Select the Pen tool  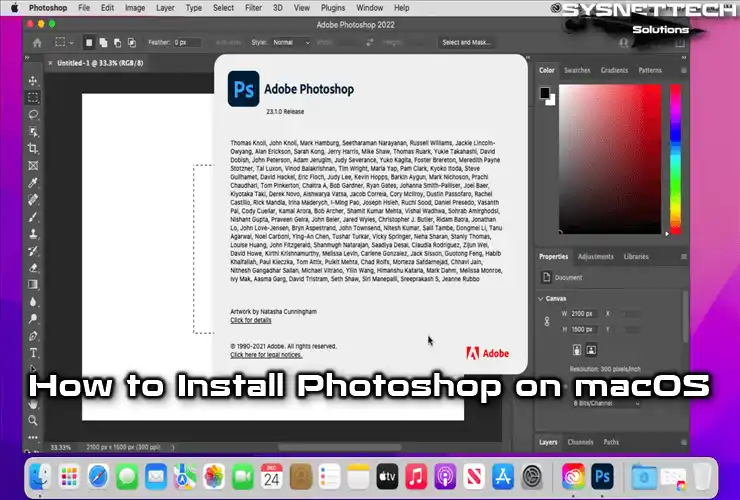tap(33, 336)
